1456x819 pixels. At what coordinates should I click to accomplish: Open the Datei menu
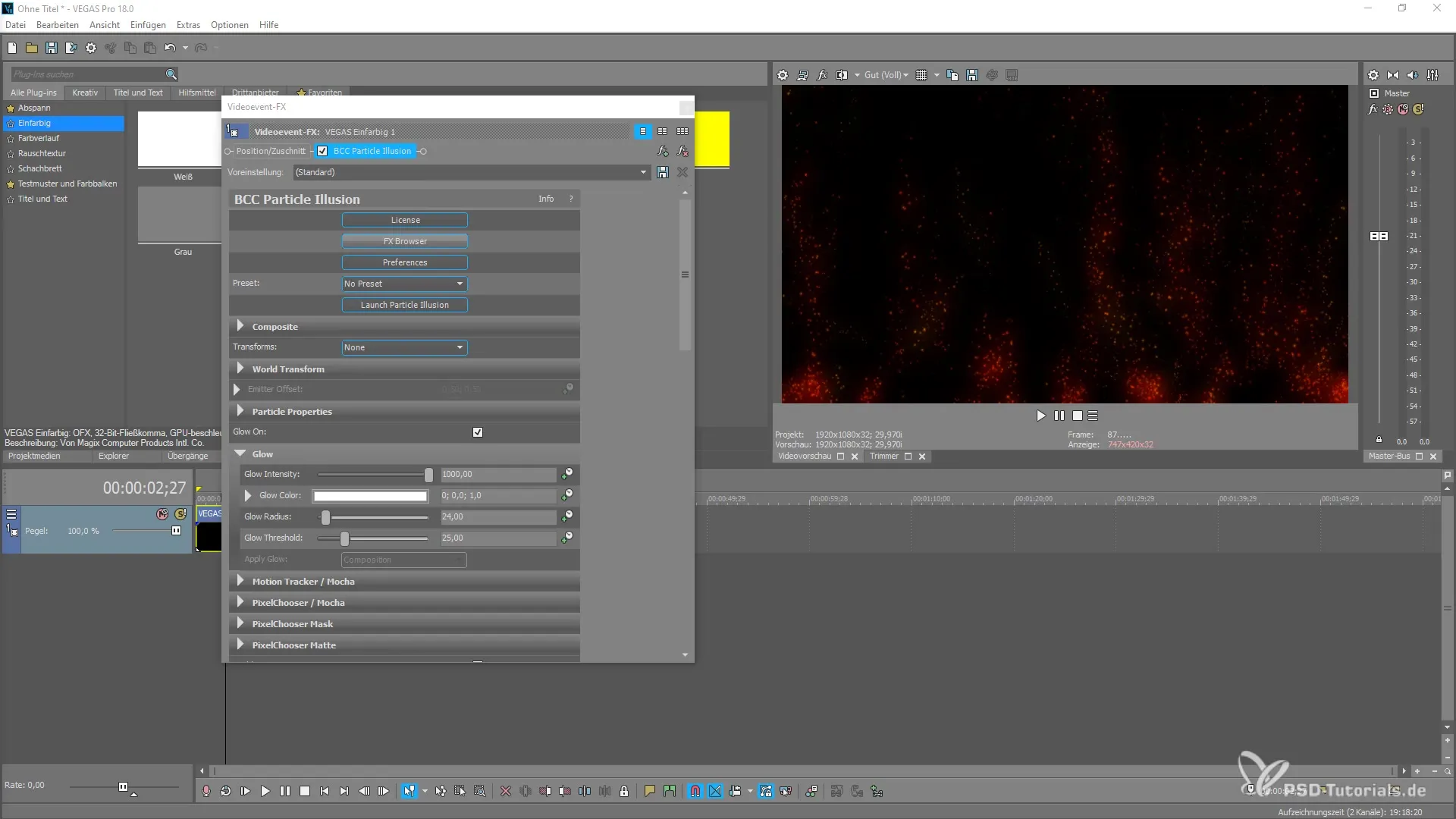(15, 25)
